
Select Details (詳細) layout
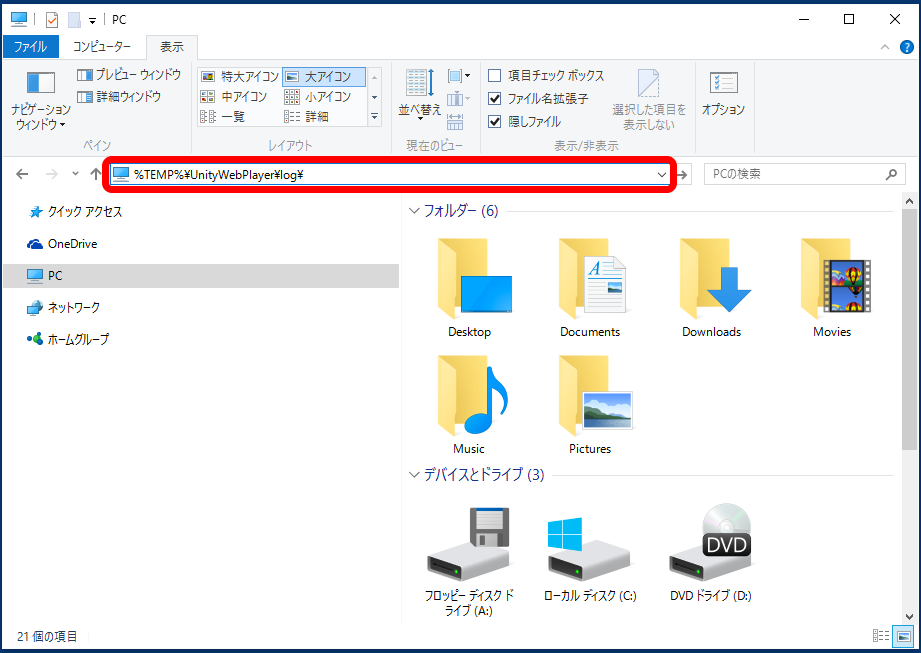click(306, 116)
